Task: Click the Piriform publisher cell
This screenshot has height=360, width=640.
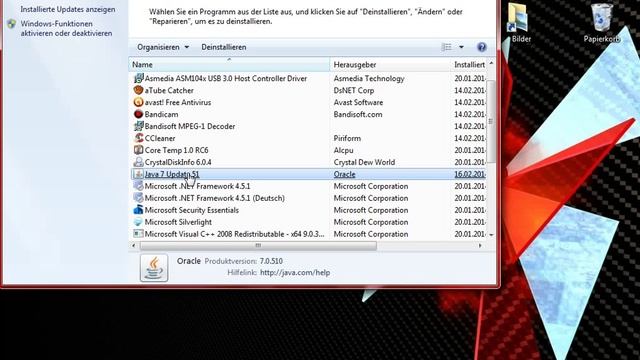Action: pyautogui.click(x=347, y=138)
